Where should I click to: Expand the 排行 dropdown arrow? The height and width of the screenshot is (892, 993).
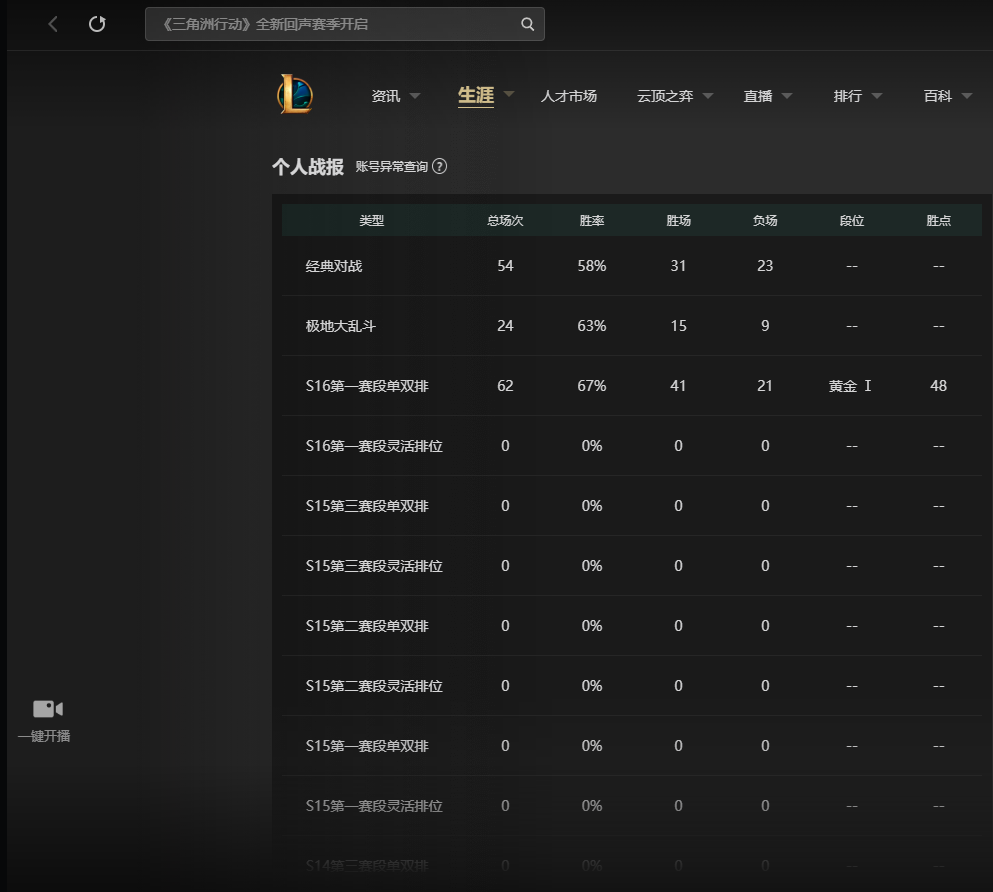(877, 96)
